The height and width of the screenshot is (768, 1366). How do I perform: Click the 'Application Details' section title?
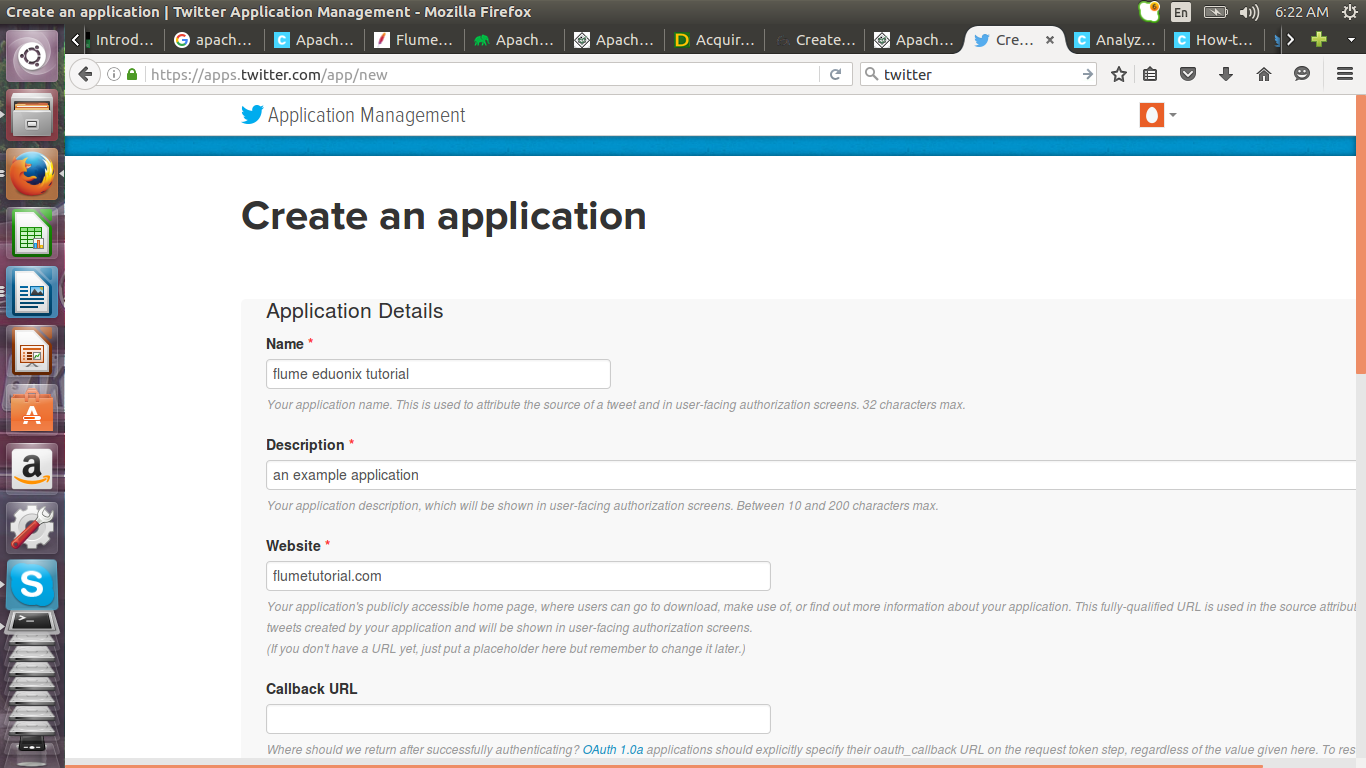click(x=355, y=311)
